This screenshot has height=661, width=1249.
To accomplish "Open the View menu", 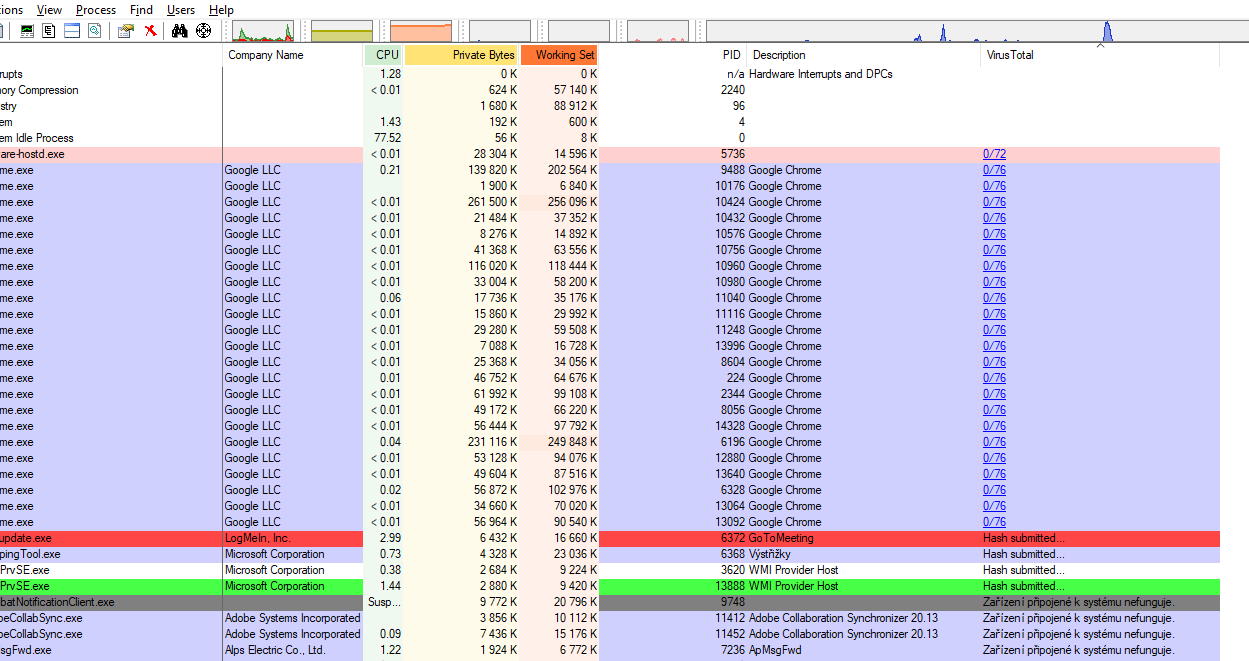I will pyautogui.click(x=49, y=10).
